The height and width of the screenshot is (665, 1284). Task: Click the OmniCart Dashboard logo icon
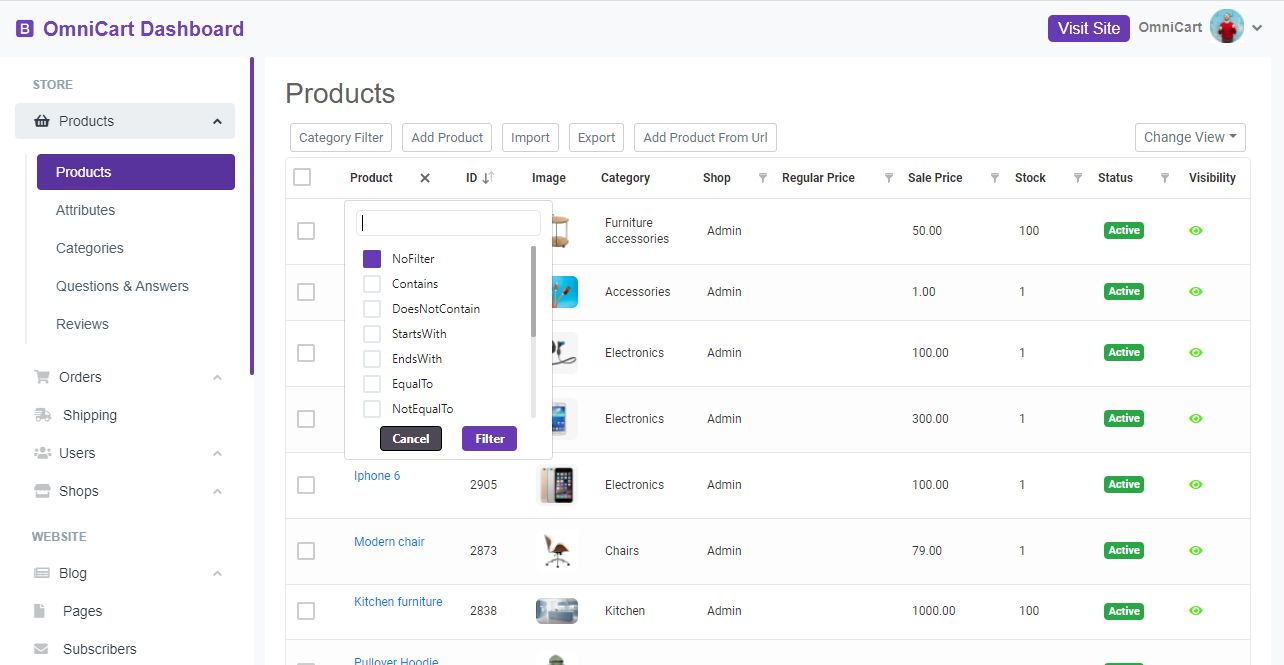25,29
